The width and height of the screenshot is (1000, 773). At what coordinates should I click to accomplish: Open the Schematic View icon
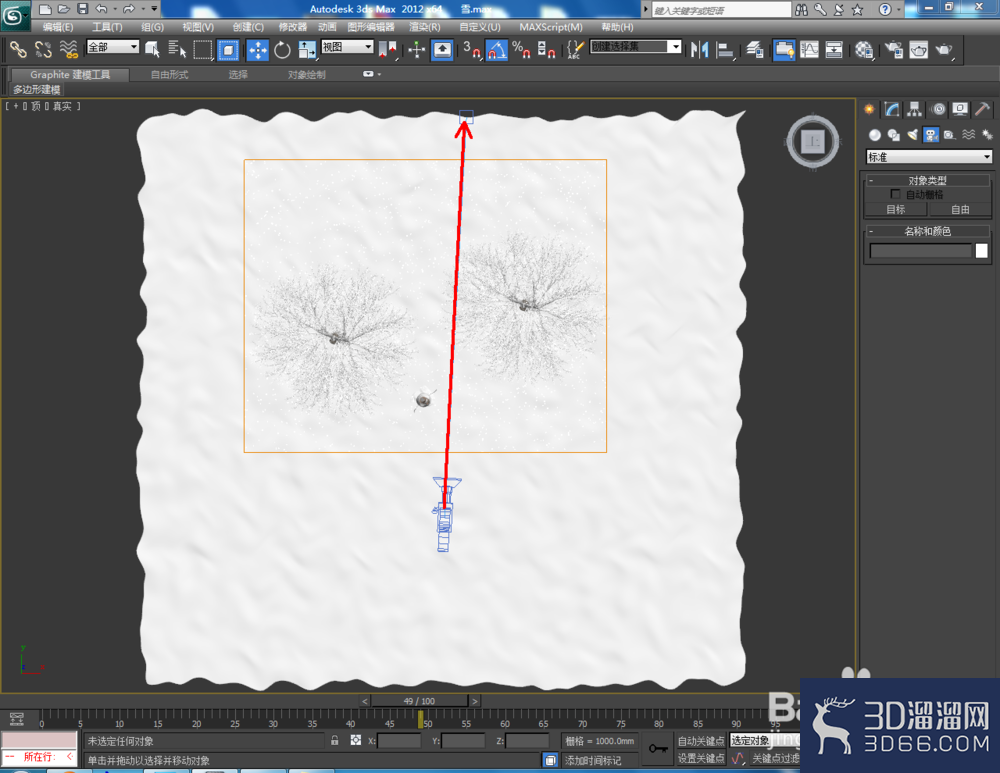click(834, 49)
